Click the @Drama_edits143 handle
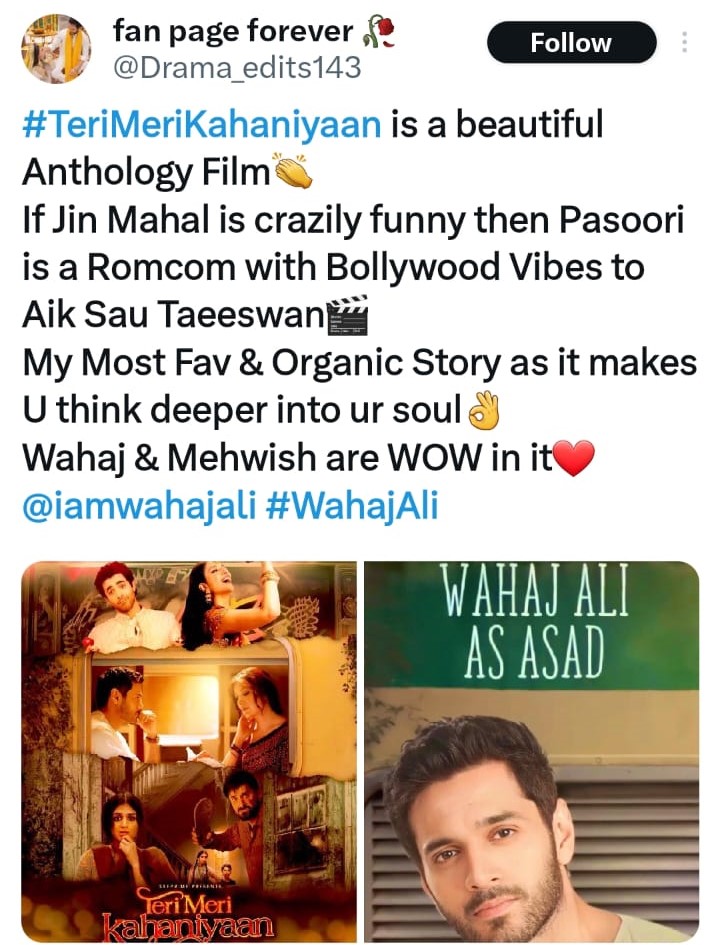The width and height of the screenshot is (720, 945). pyautogui.click(x=237, y=68)
